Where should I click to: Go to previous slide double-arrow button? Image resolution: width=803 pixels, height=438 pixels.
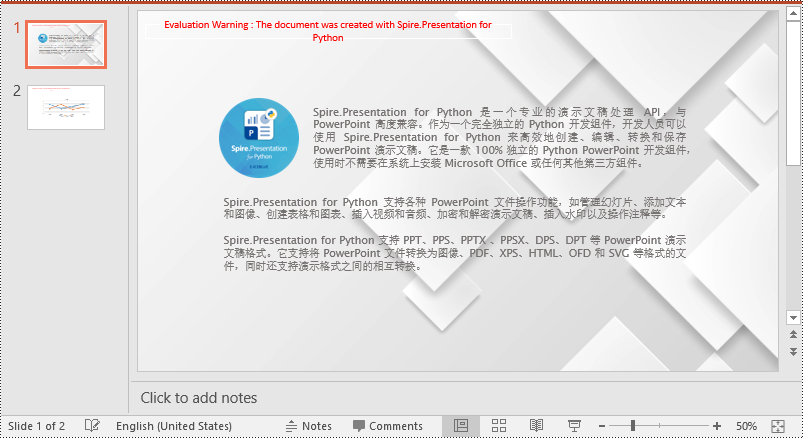[793, 335]
